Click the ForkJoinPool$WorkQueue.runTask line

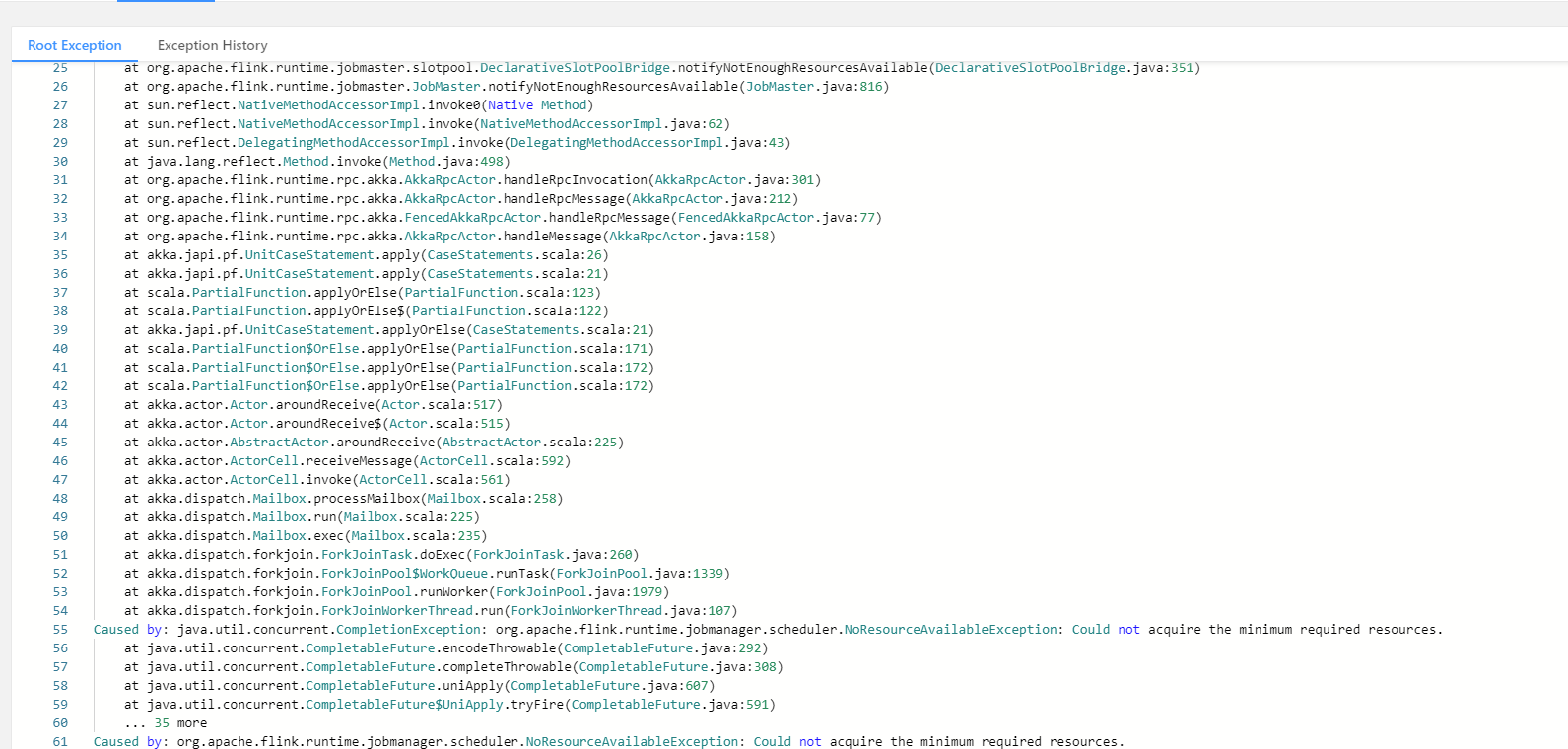pyautogui.click(x=427, y=574)
